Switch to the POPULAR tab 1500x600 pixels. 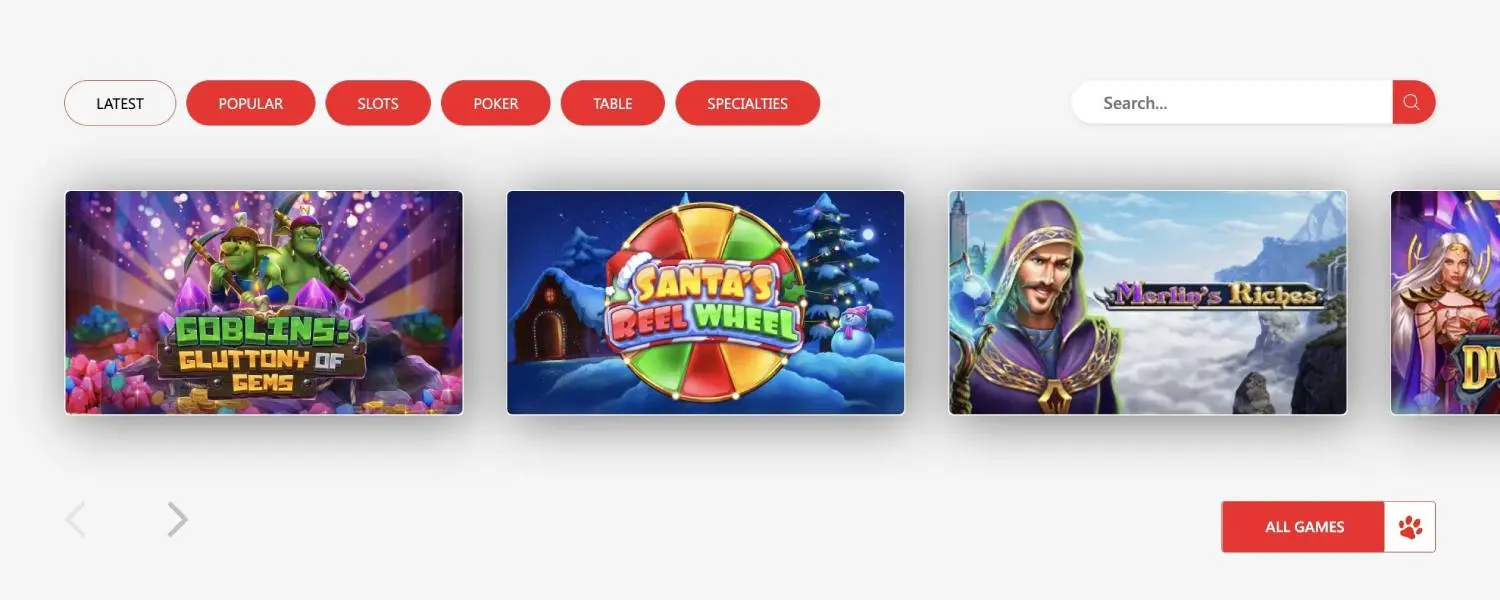click(251, 103)
